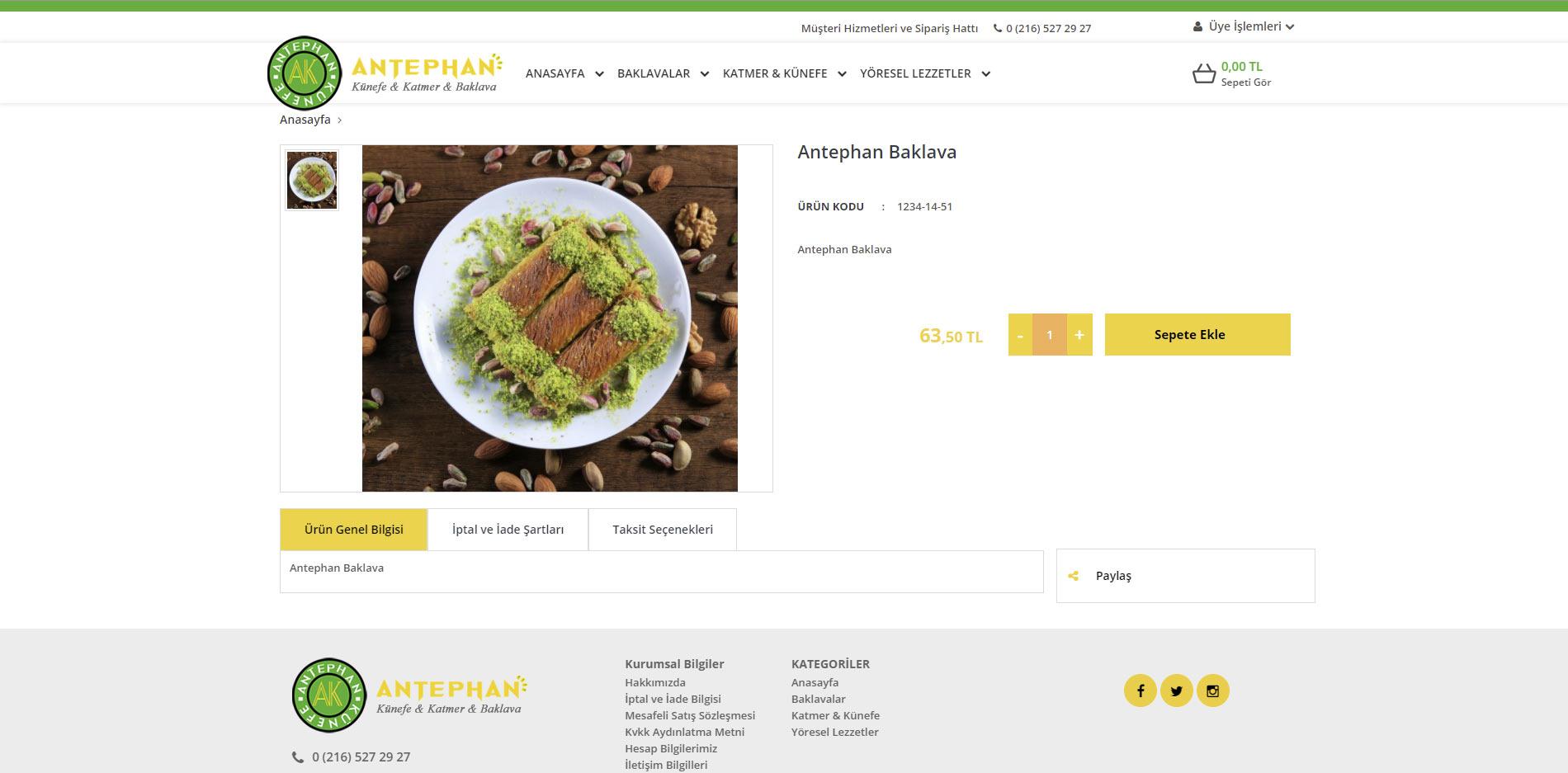This screenshot has height=773, width=1568.
Task: Open the Twitter social icon
Action: pos(1177,691)
